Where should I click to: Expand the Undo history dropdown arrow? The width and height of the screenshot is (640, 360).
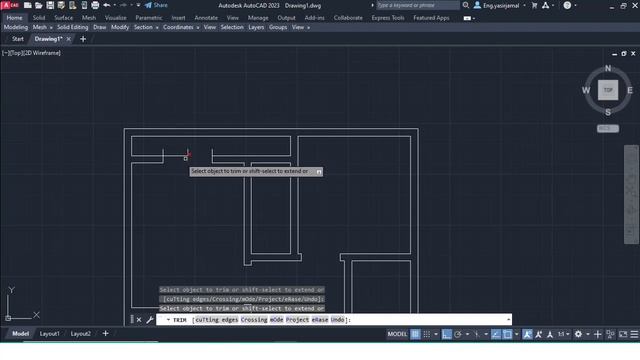tap(114, 5)
